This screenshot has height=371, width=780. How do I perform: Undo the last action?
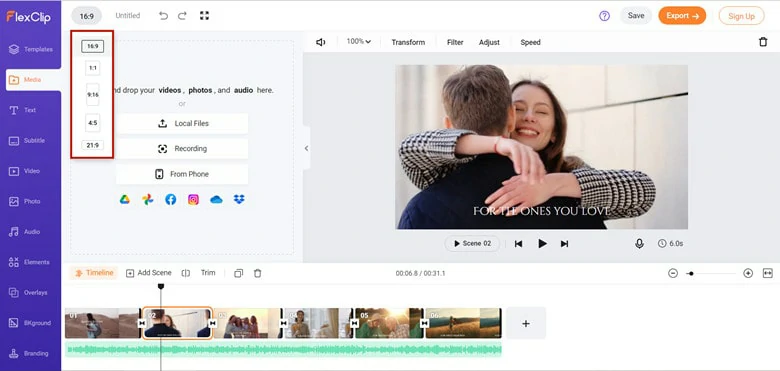coord(163,16)
